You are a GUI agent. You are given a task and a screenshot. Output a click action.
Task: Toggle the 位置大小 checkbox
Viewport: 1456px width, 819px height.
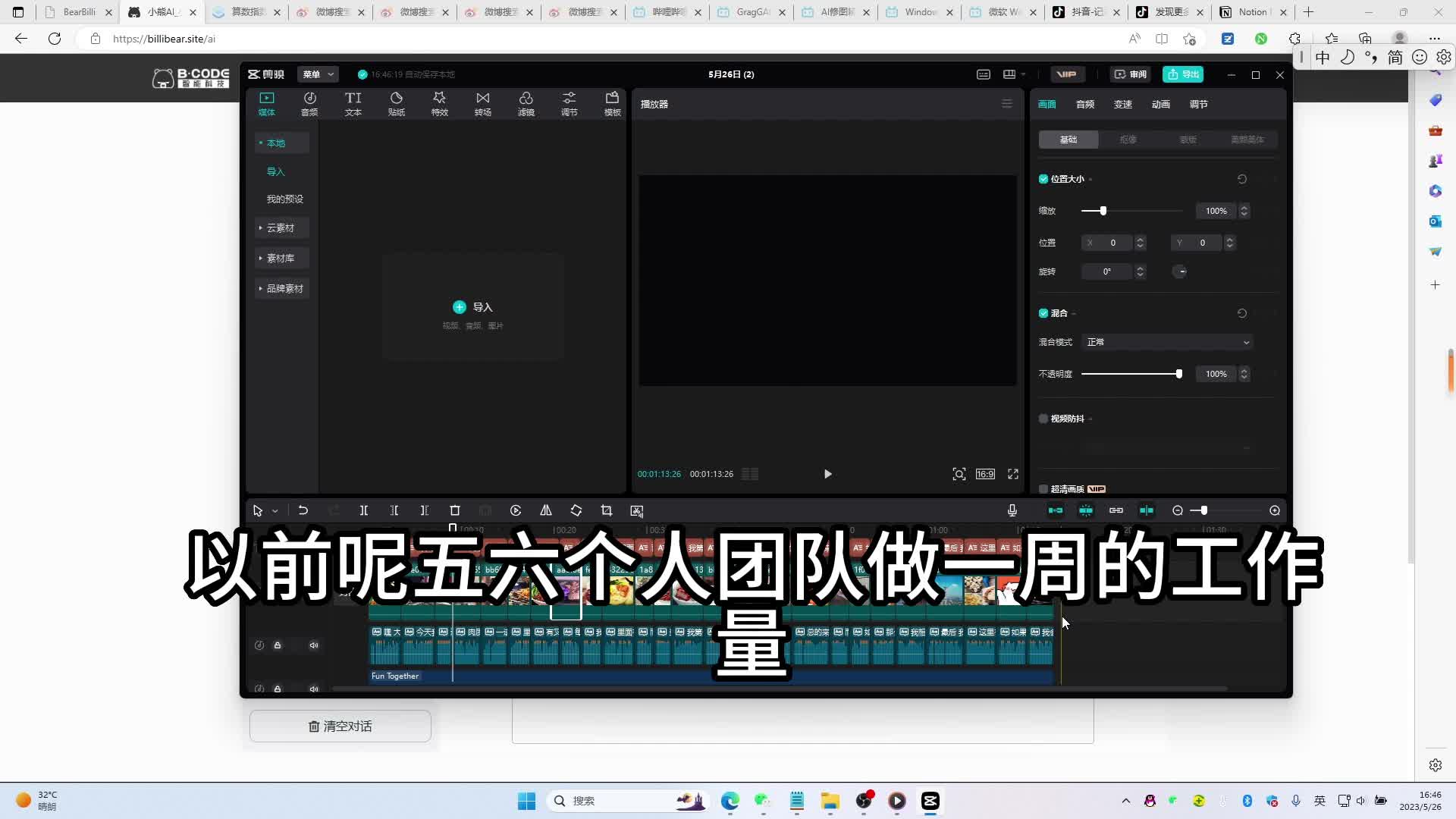point(1043,180)
